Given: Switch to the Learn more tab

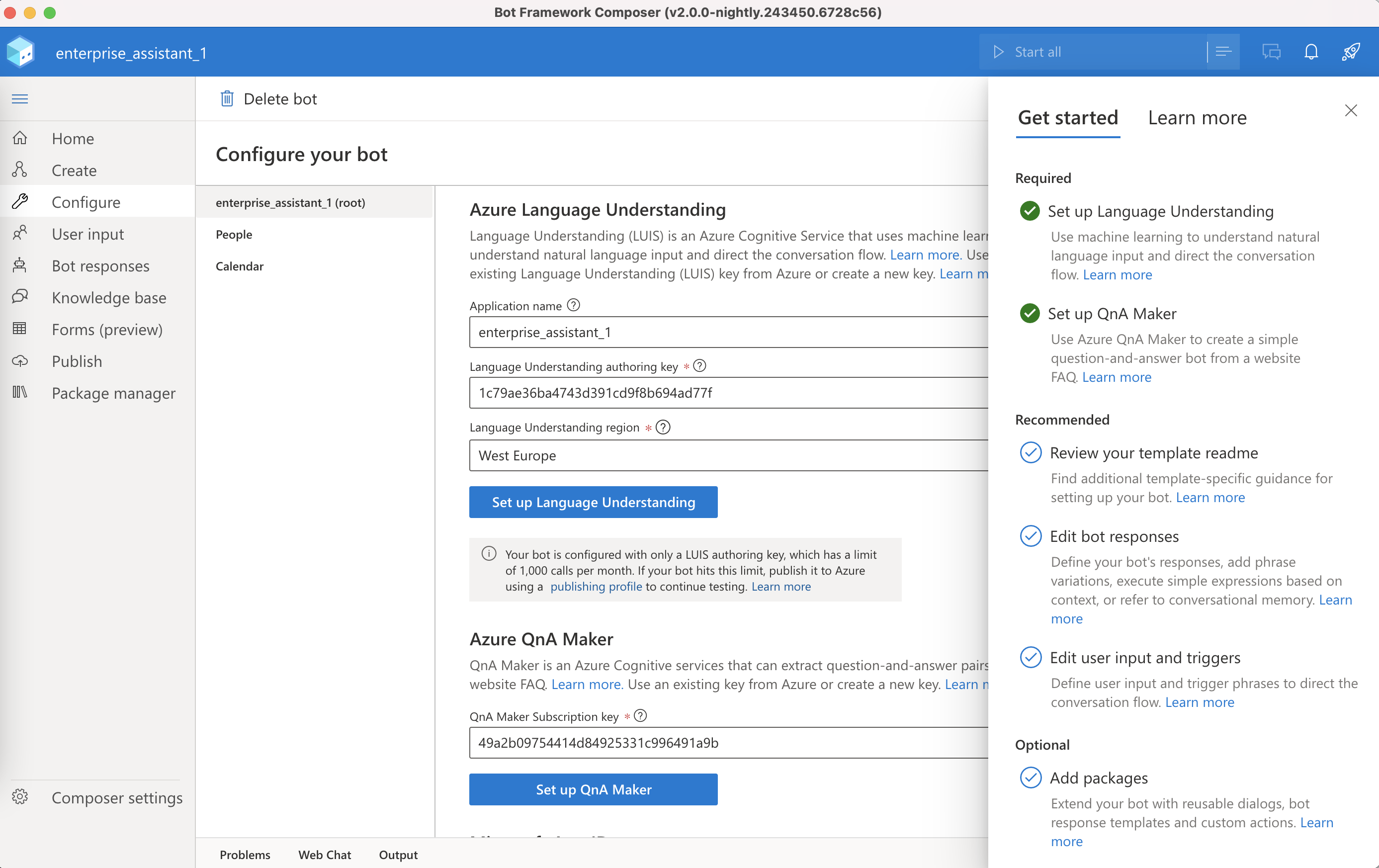Looking at the screenshot, I should (1197, 118).
